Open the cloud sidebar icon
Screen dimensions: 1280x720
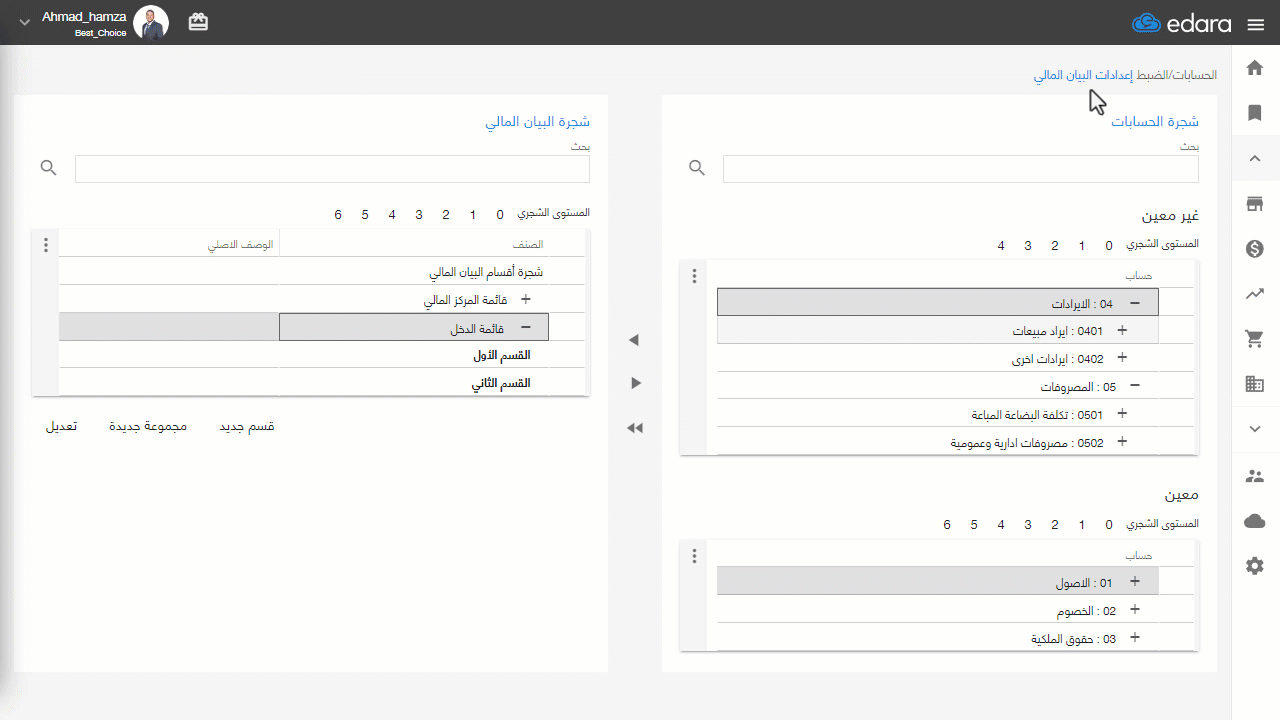pos(1255,521)
